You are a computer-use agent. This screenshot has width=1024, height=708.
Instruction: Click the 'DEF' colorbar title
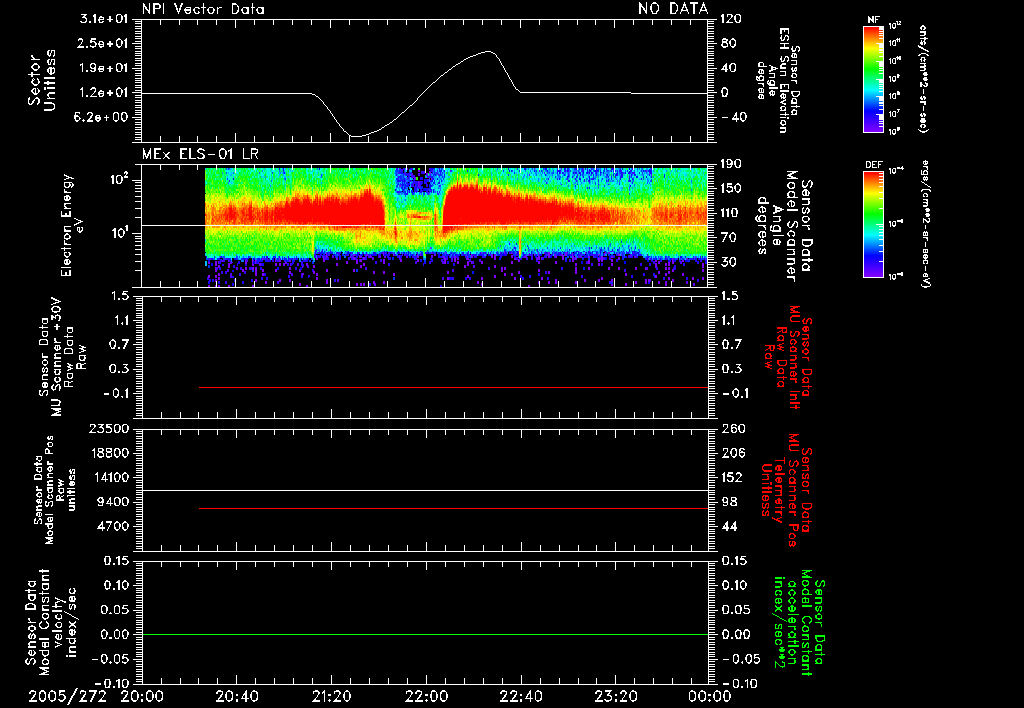[874, 165]
